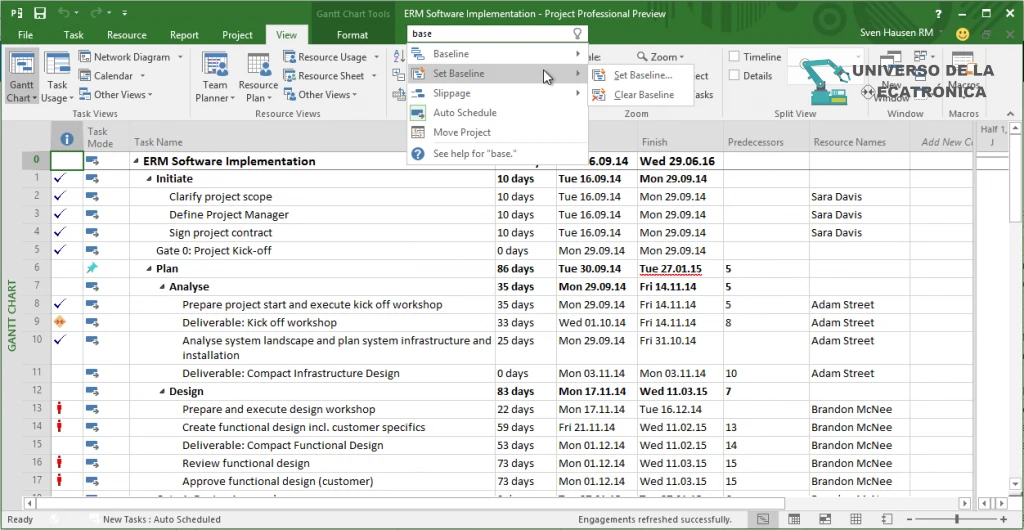This screenshot has width=1024, height=530.
Task: Click completed checkmark on row 8
Action: (x=60, y=304)
